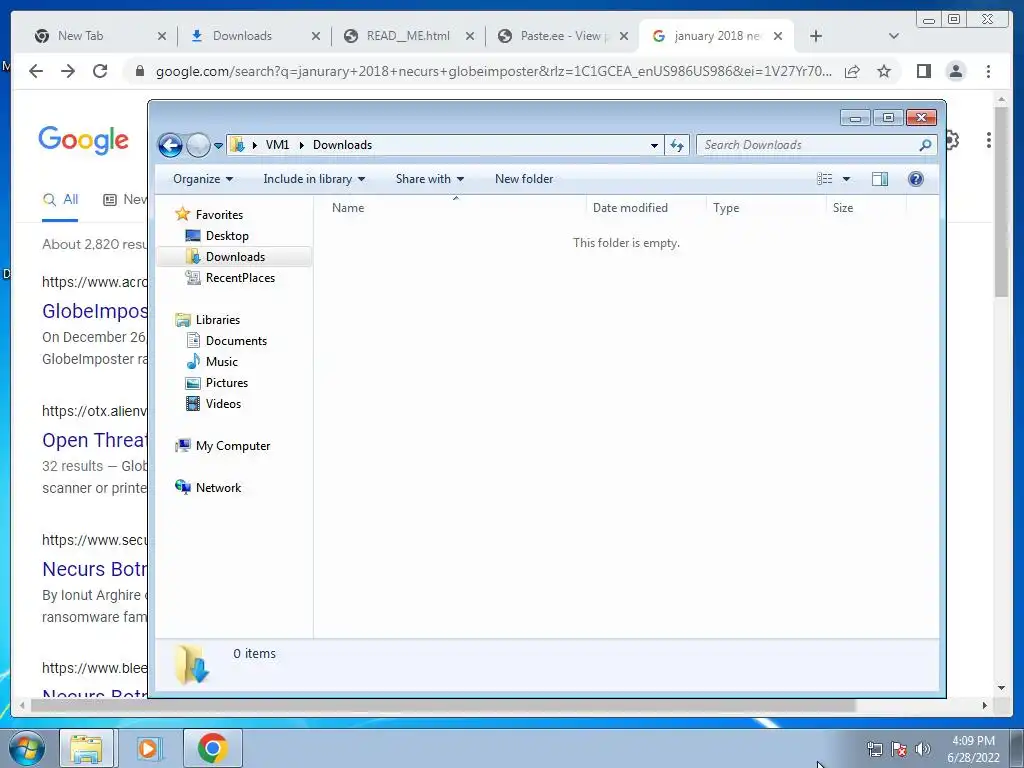Click the Action Center flag tray icon

899,749
